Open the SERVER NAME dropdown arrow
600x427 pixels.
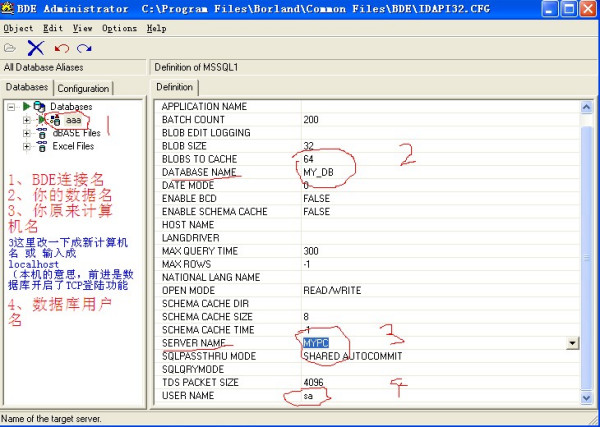click(x=572, y=343)
